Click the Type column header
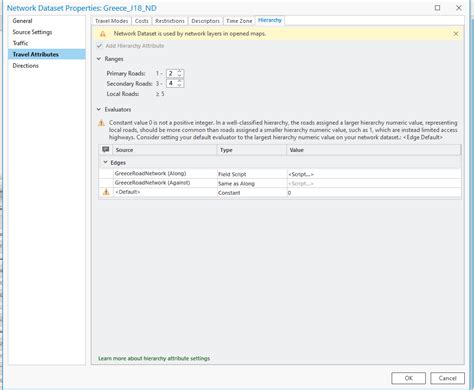Image resolution: width=474 pixels, height=390 pixels. [x=252, y=150]
